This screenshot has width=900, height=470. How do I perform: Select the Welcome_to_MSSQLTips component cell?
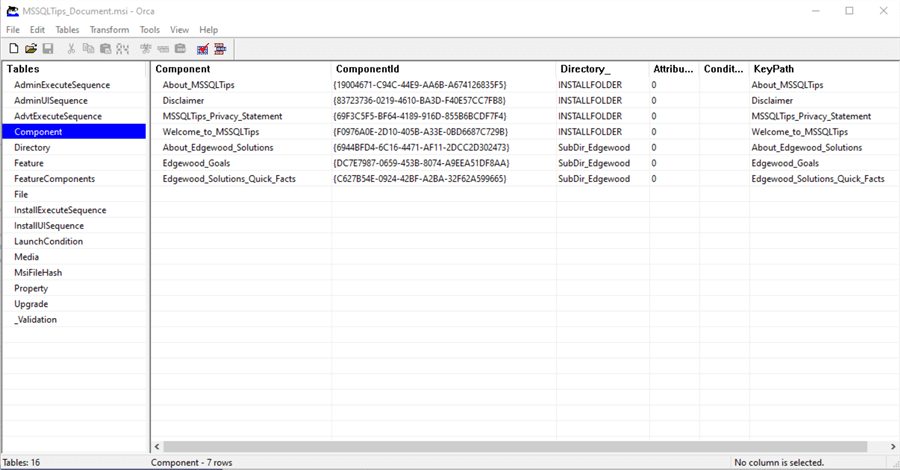point(211,131)
